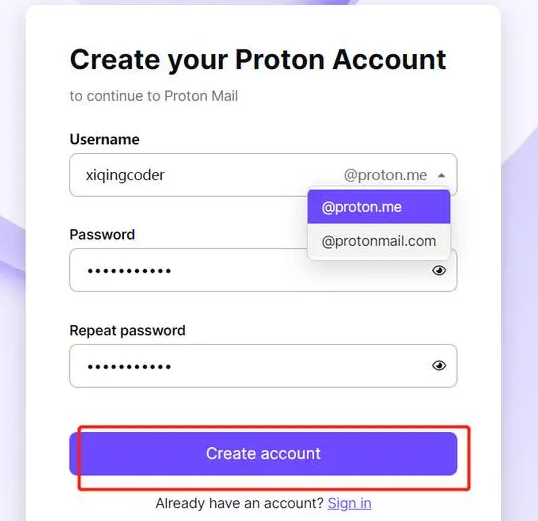Click the Create your Proton Account heading

[258, 60]
